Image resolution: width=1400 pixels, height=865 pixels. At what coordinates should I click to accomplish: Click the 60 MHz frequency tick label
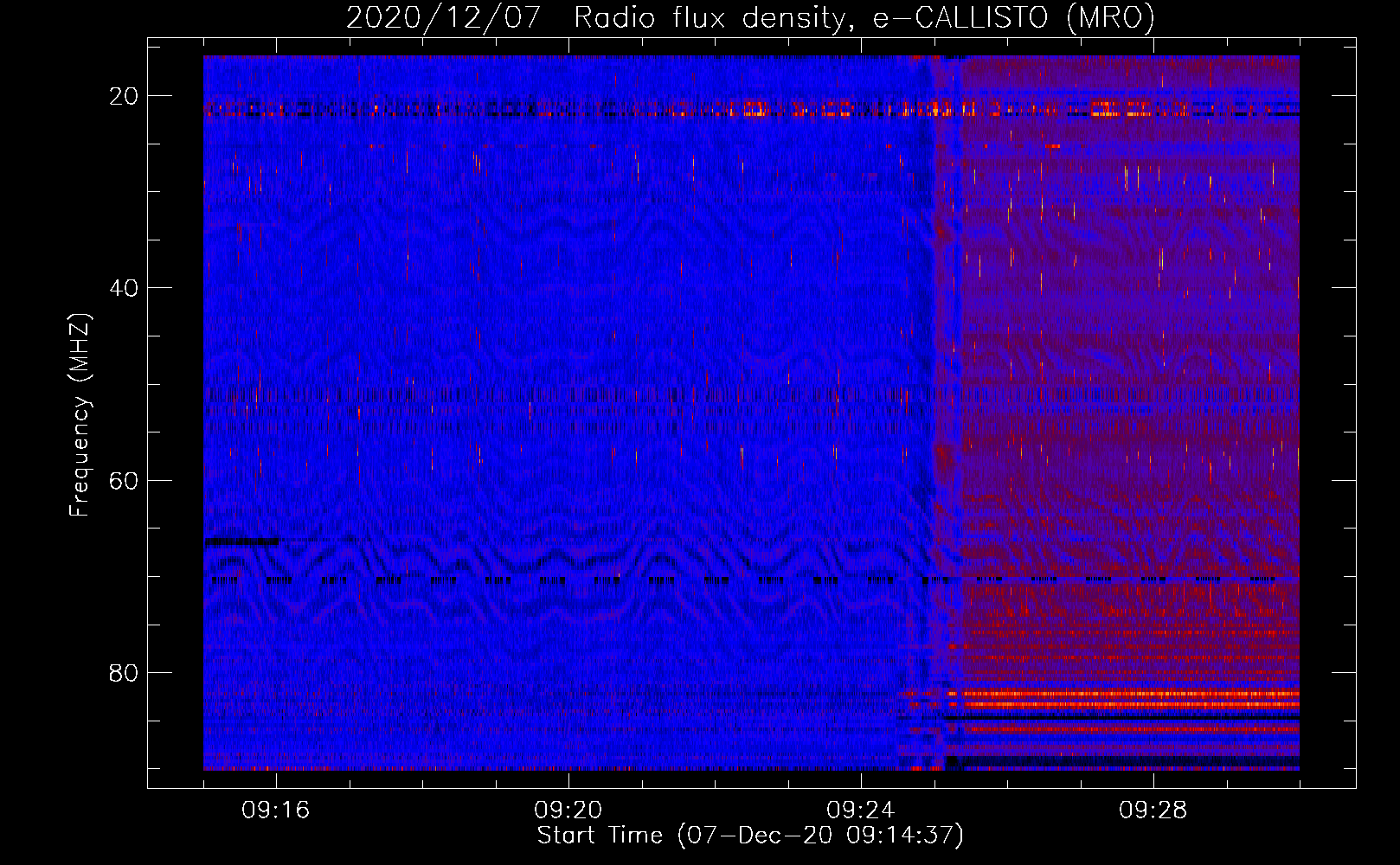(x=124, y=481)
